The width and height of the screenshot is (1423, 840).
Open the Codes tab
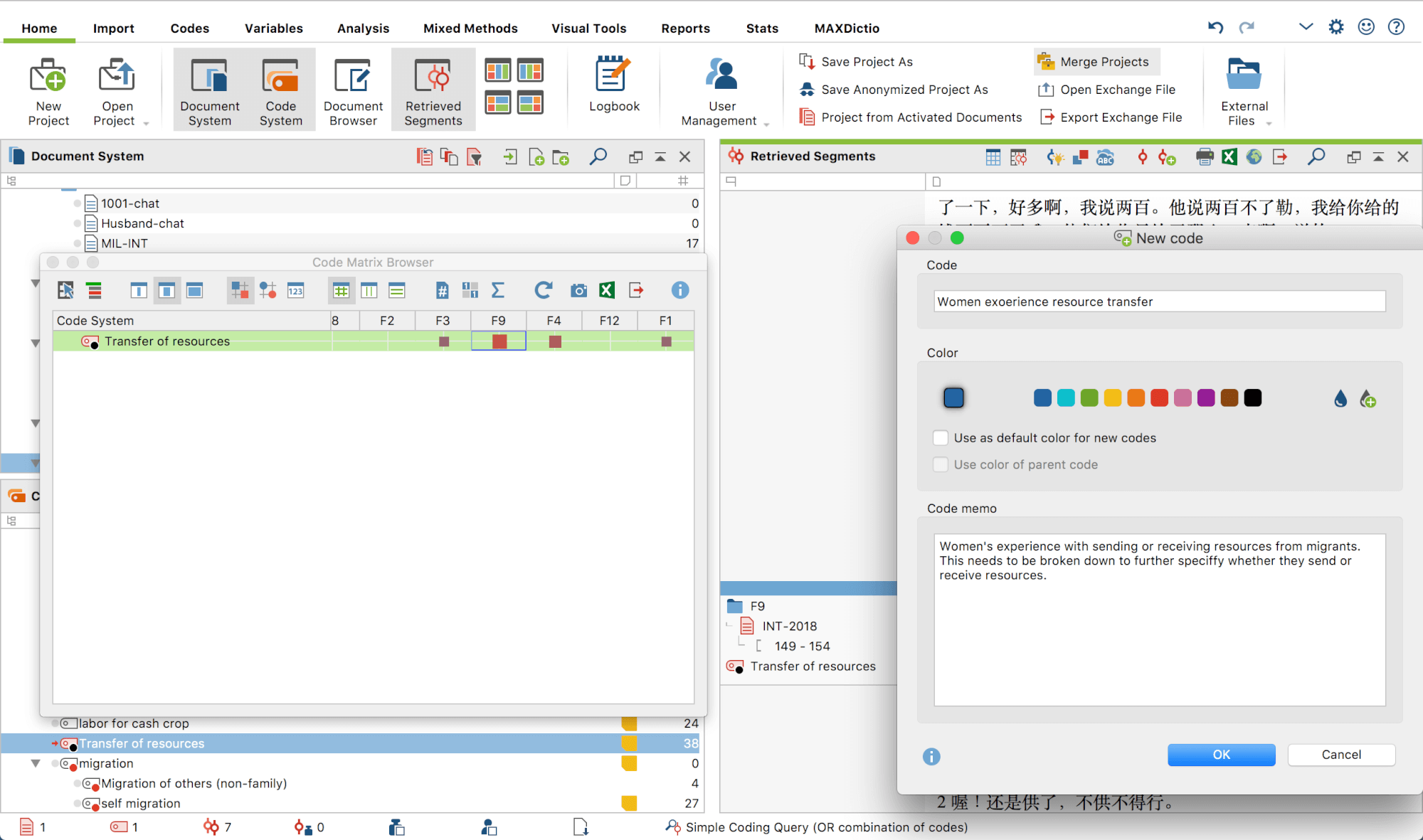click(x=189, y=28)
